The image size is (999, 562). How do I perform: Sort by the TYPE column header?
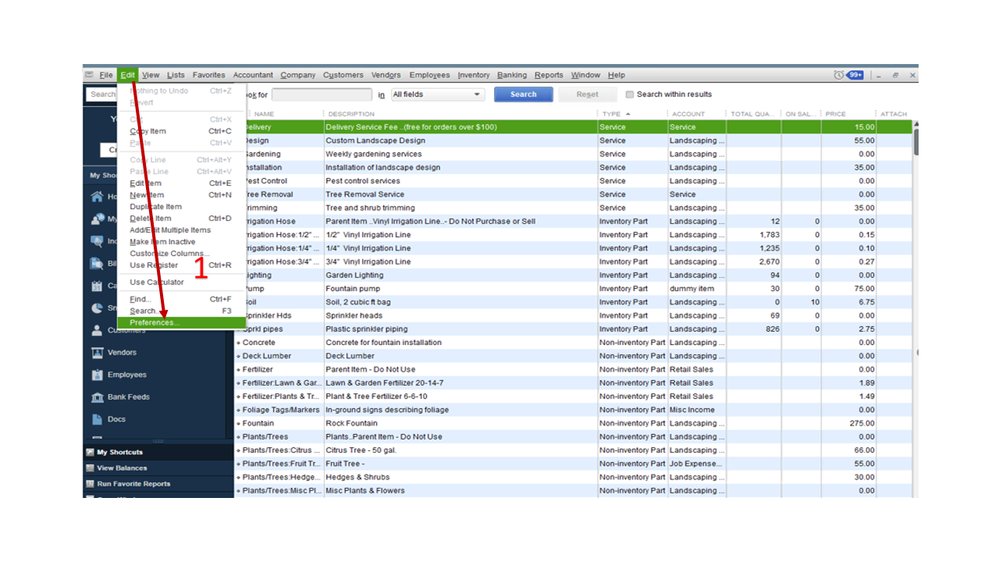(612, 114)
